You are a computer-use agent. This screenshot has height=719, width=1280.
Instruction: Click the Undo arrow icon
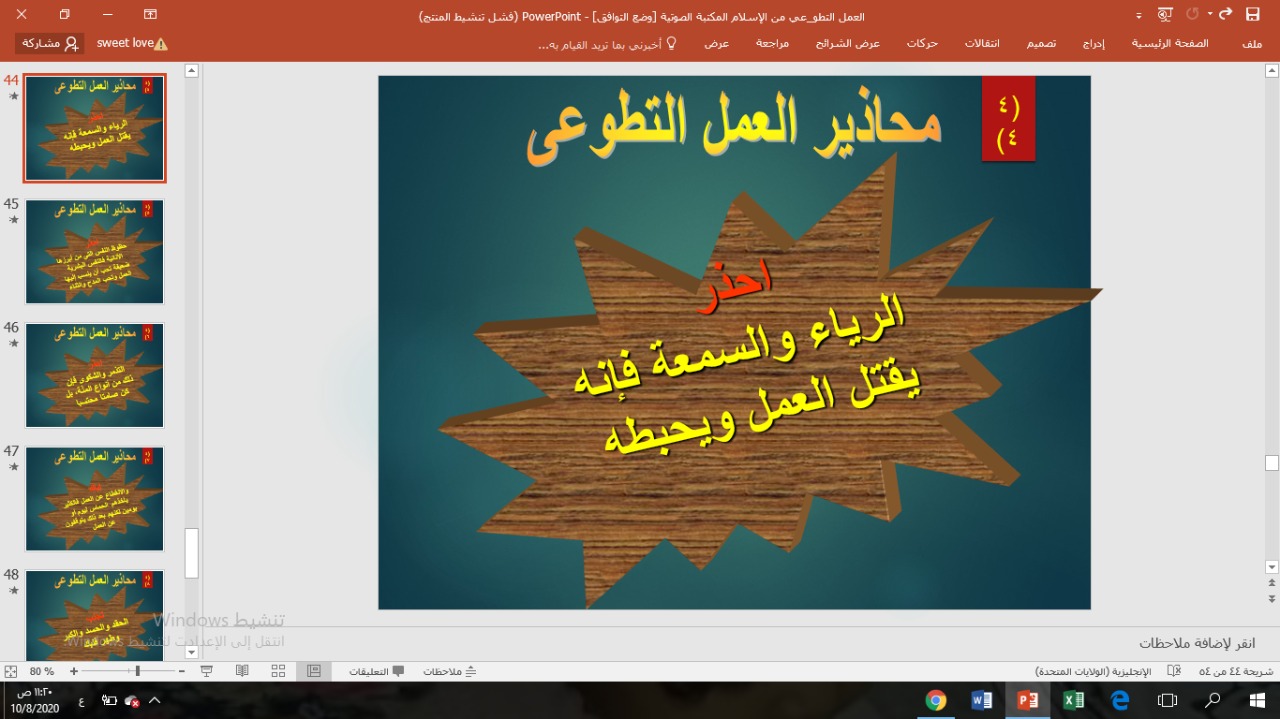point(1225,15)
